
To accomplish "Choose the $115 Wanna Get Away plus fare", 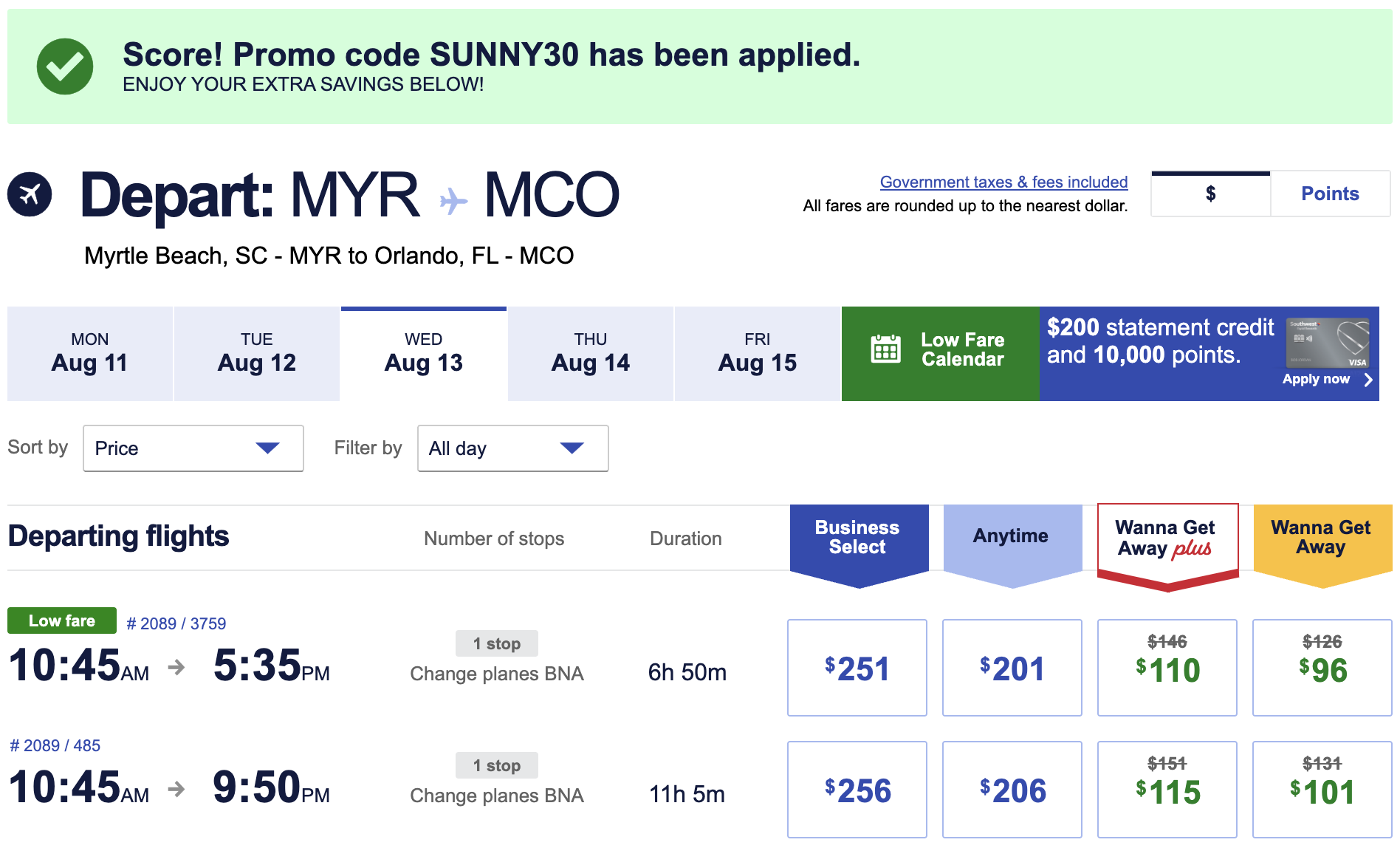I will point(1167,790).
